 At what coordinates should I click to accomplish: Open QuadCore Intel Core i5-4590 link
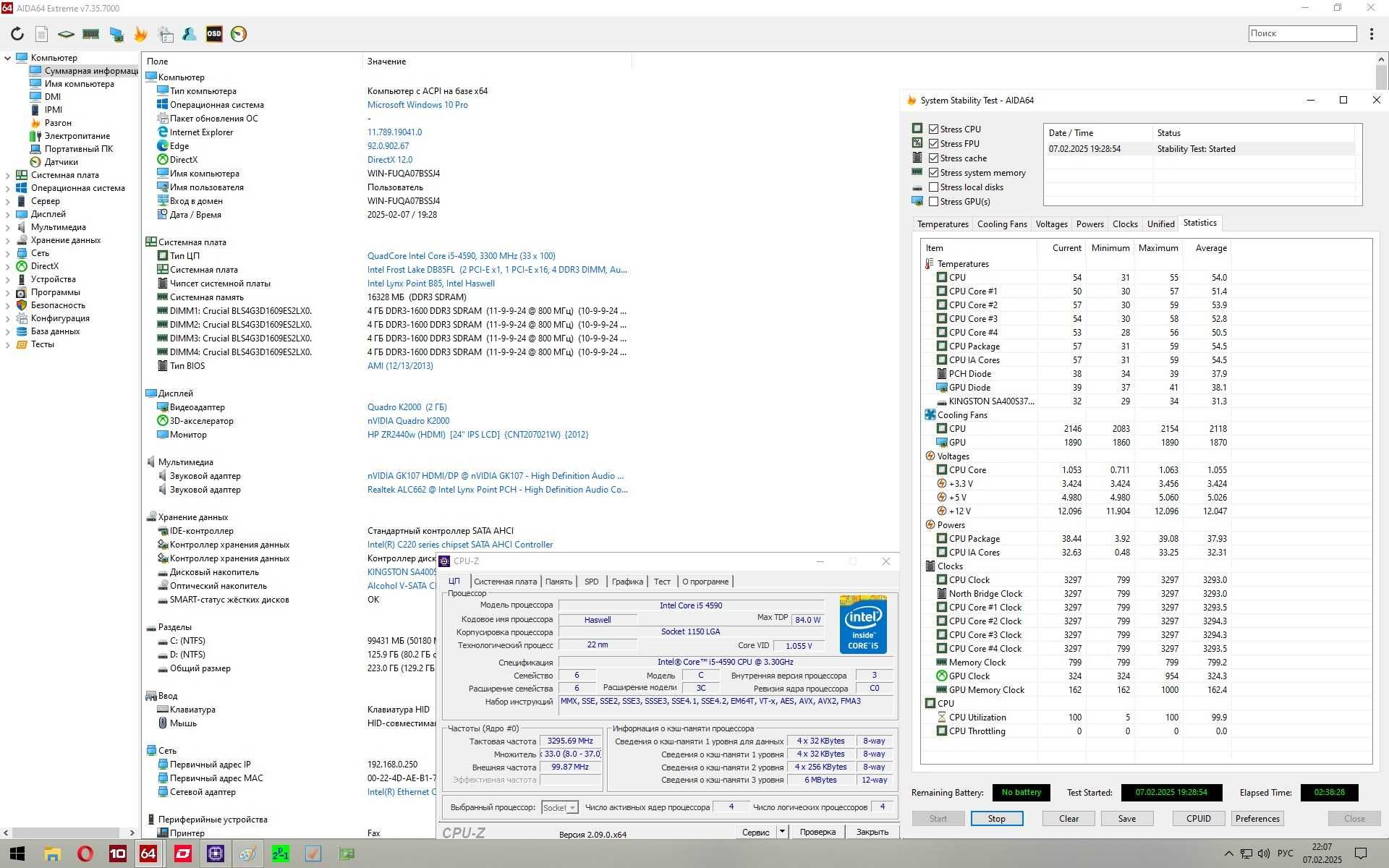point(462,256)
